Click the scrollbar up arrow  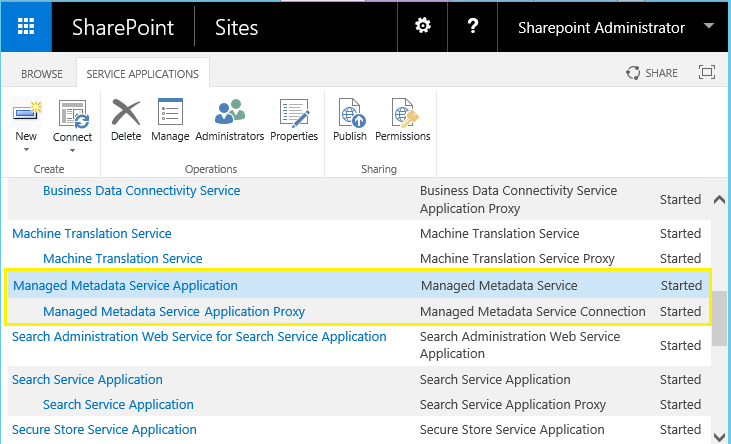[719, 199]
